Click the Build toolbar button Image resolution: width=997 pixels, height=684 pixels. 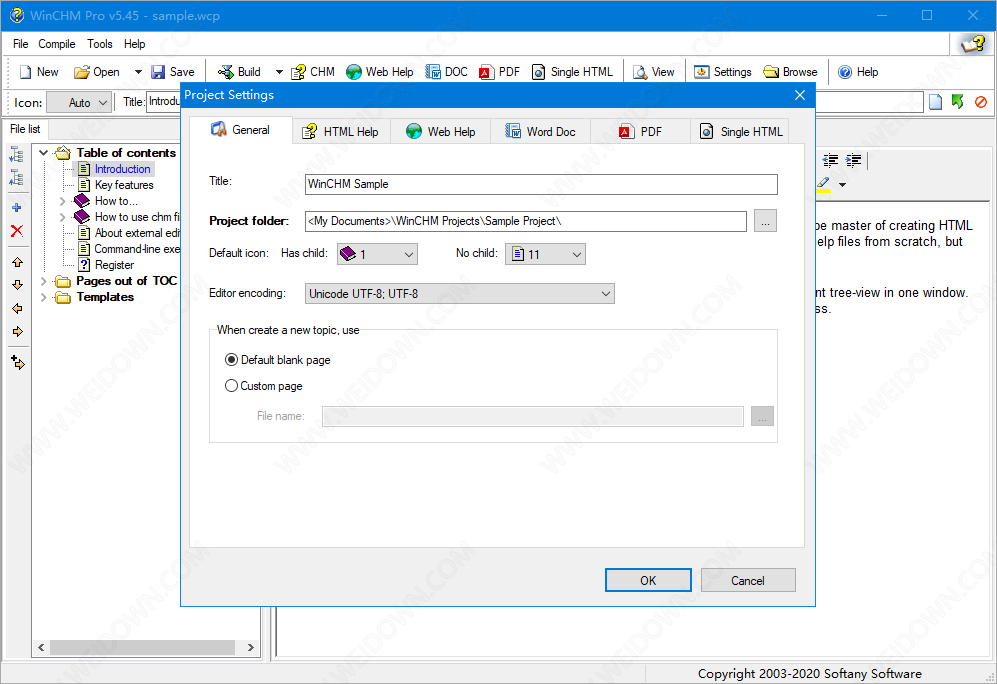(239, 72)
